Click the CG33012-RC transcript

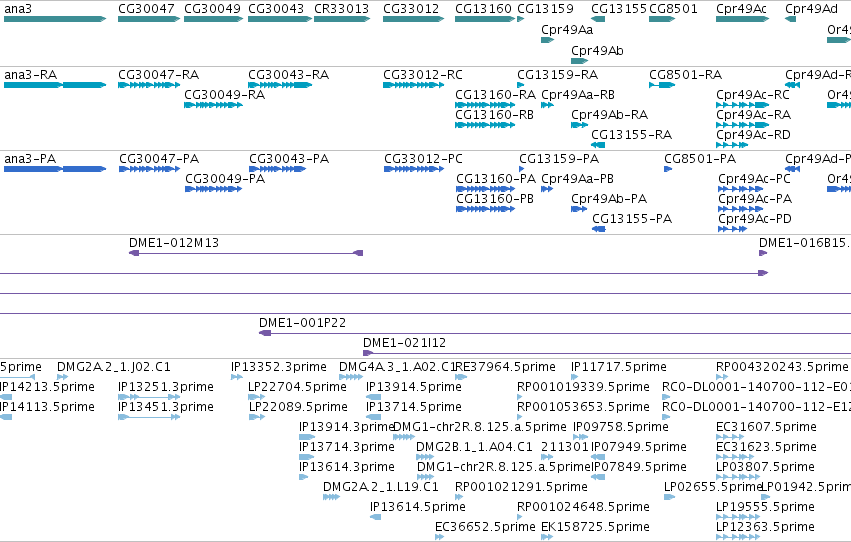click(x=414, y=85)
